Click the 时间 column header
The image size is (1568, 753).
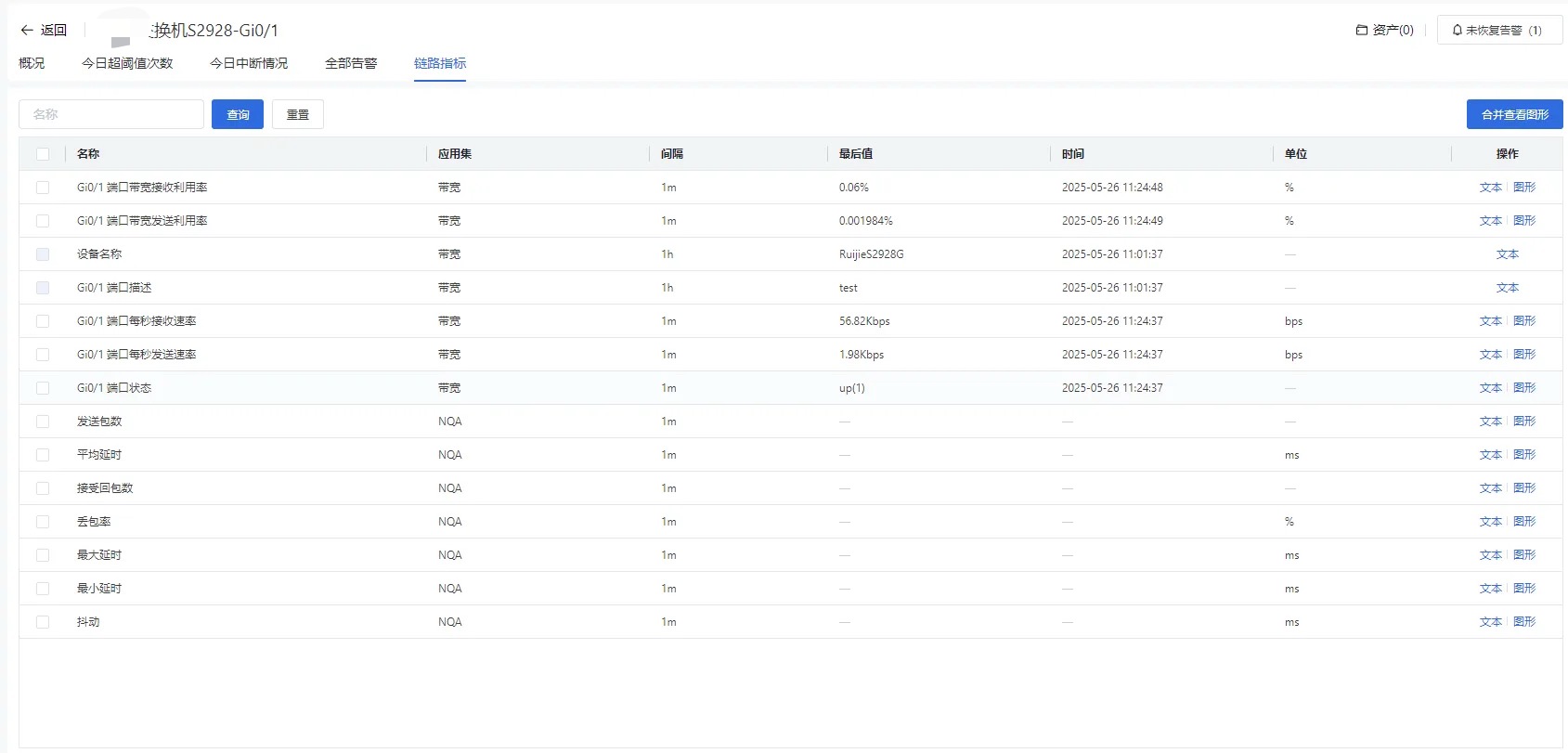[1073, 154]
